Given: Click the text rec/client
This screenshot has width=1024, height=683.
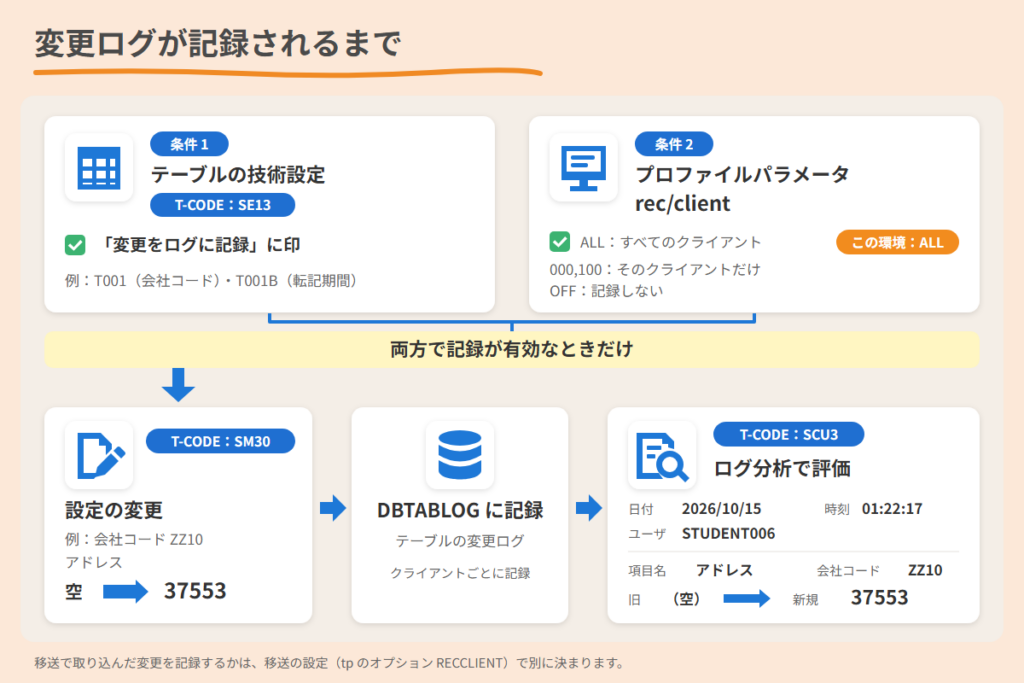Looking at the screenshot, I should tap(682, 204).
